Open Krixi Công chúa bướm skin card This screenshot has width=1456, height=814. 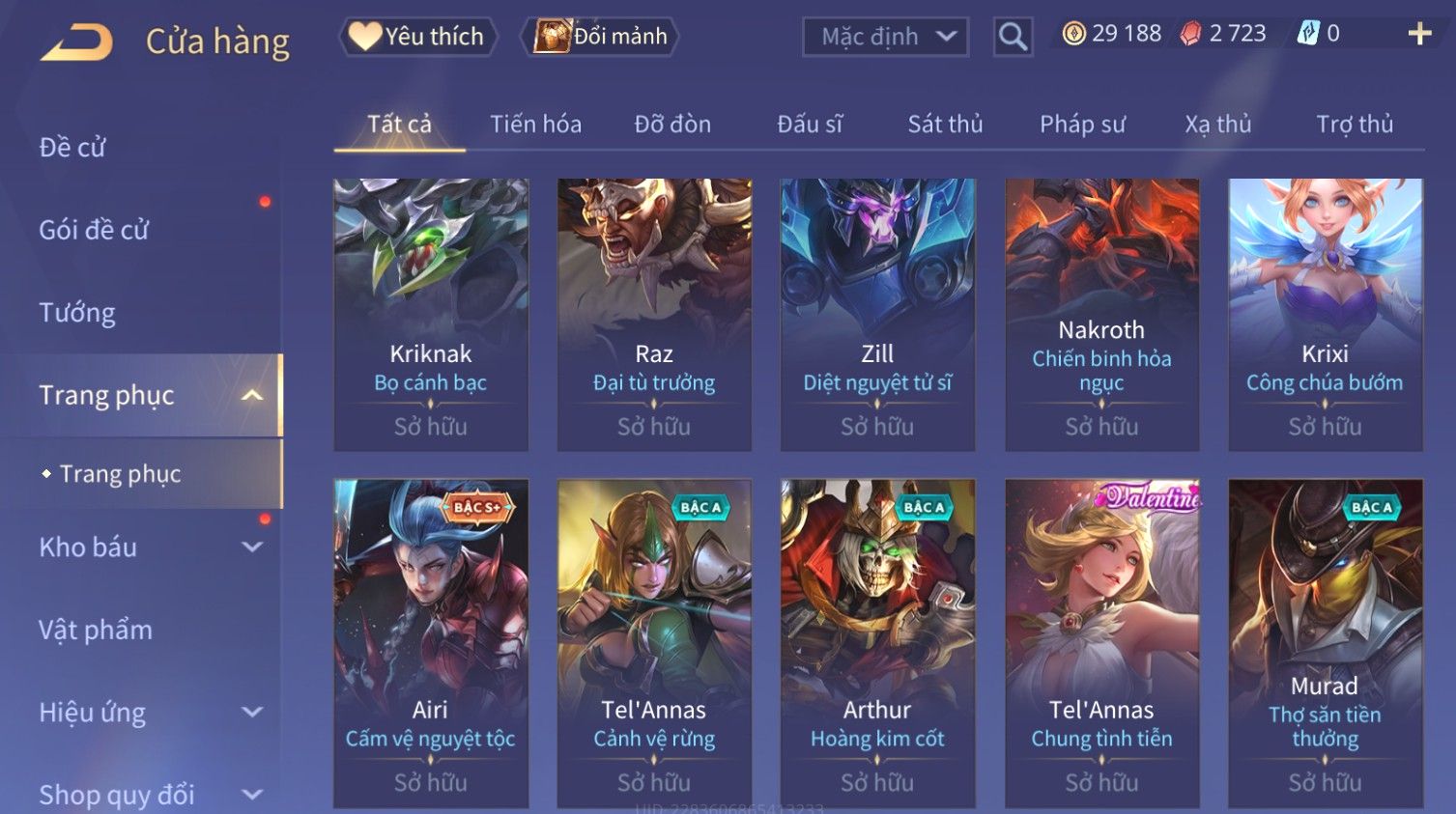click(1325, 314)
